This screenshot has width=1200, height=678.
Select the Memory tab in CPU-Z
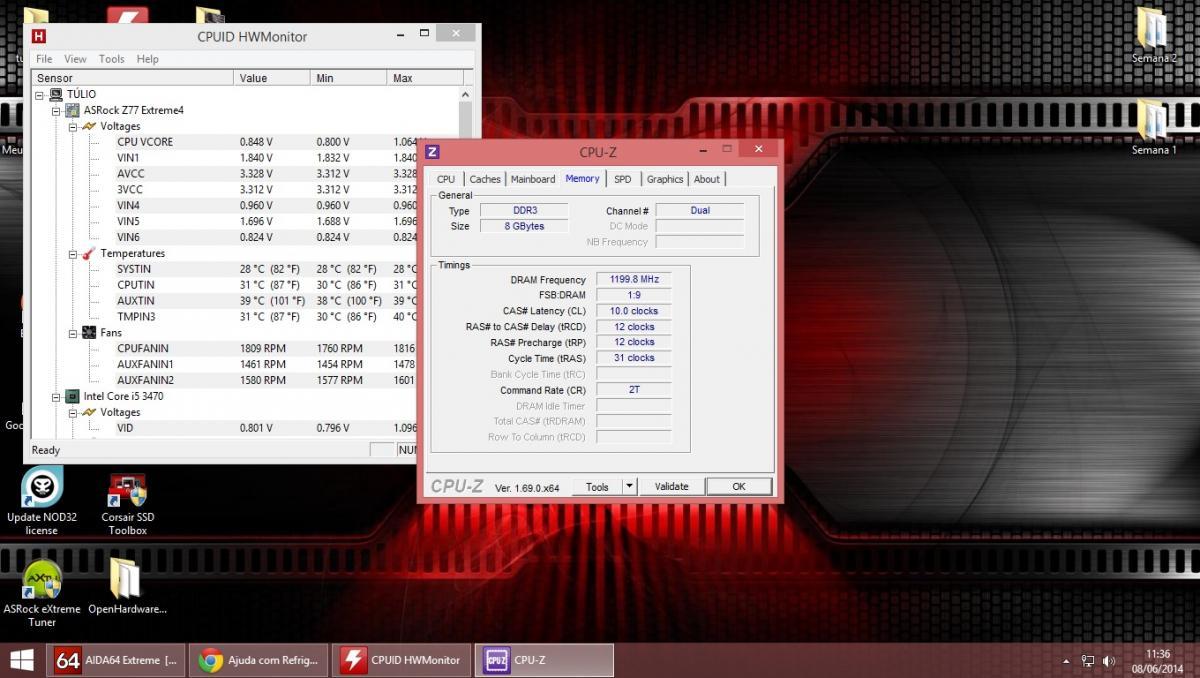click(582, 178)
